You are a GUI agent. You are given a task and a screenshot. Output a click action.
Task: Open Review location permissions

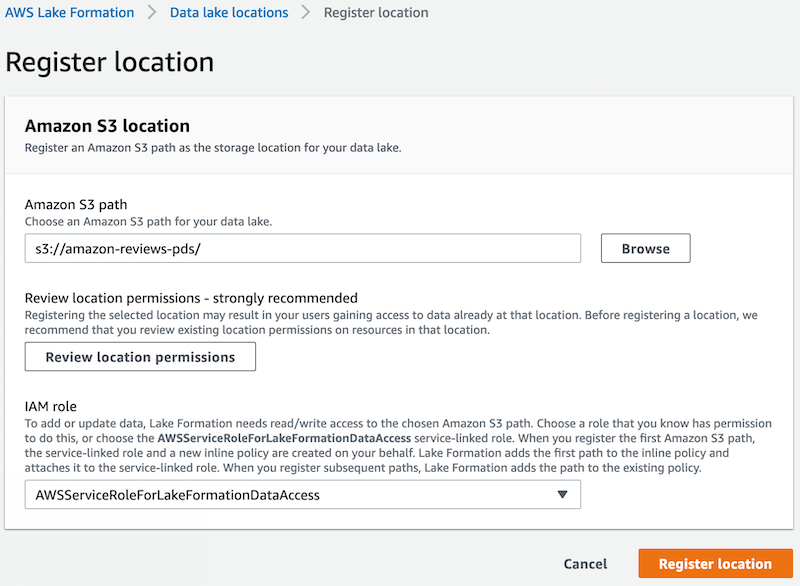[140, 356]
